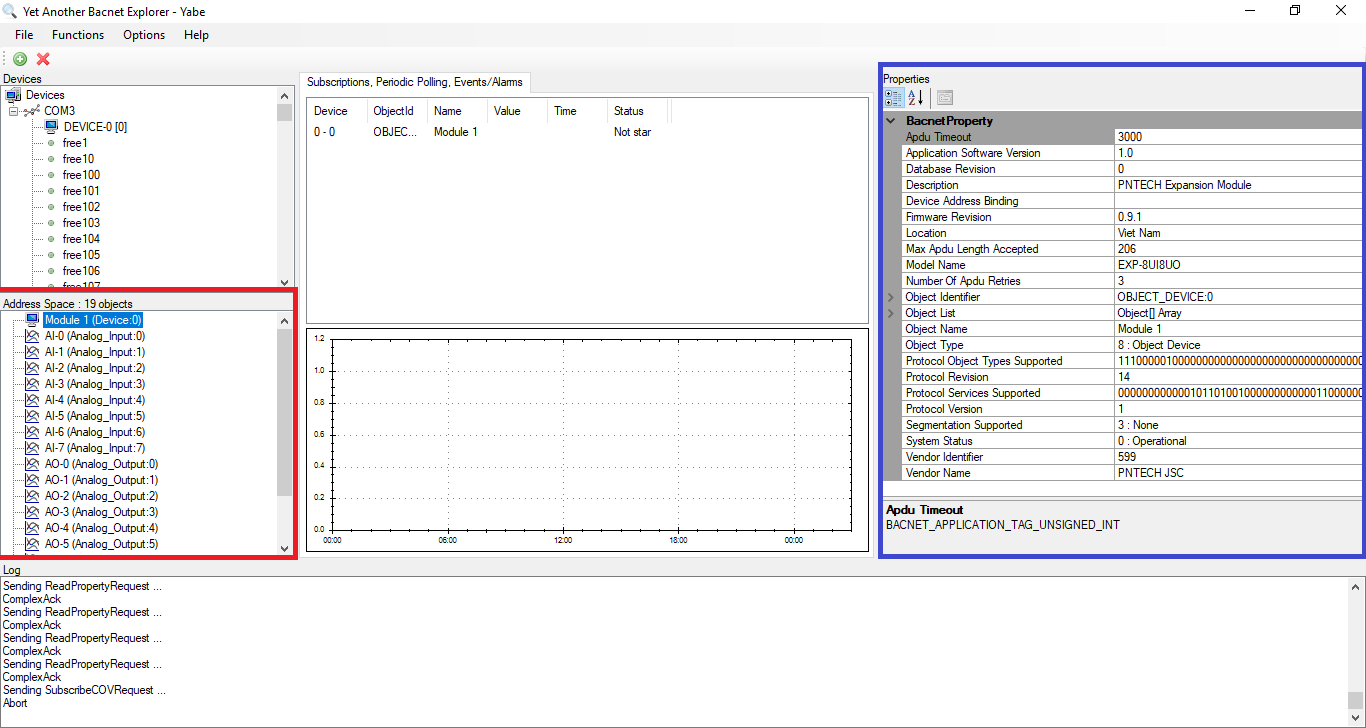This screenshot has width=1366, height=728.
Task: Select free1 under DEVICE-0
Action: pyautogui.click(x=75, y=142)
